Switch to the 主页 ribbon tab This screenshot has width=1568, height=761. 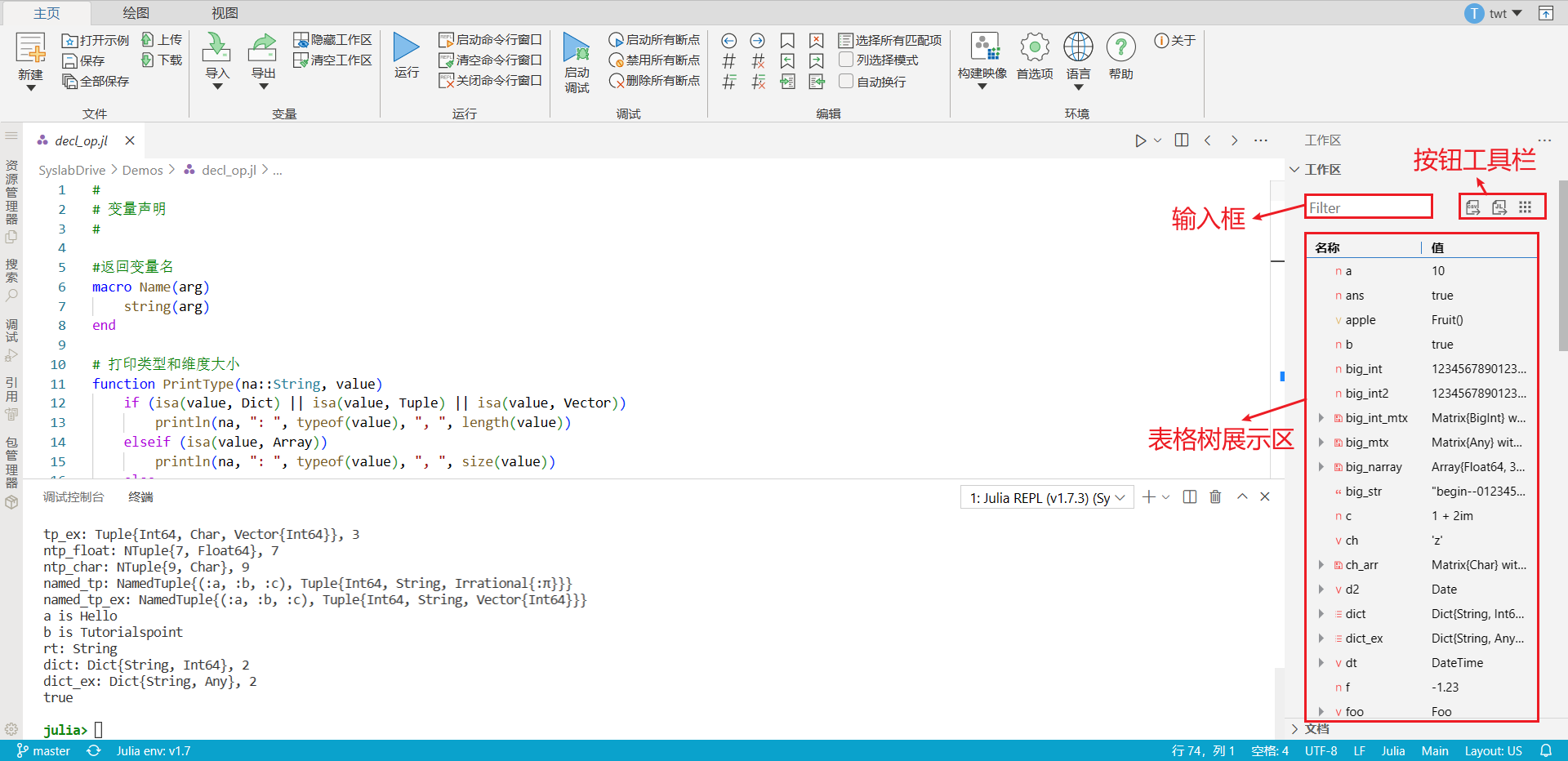coord(47,13)
